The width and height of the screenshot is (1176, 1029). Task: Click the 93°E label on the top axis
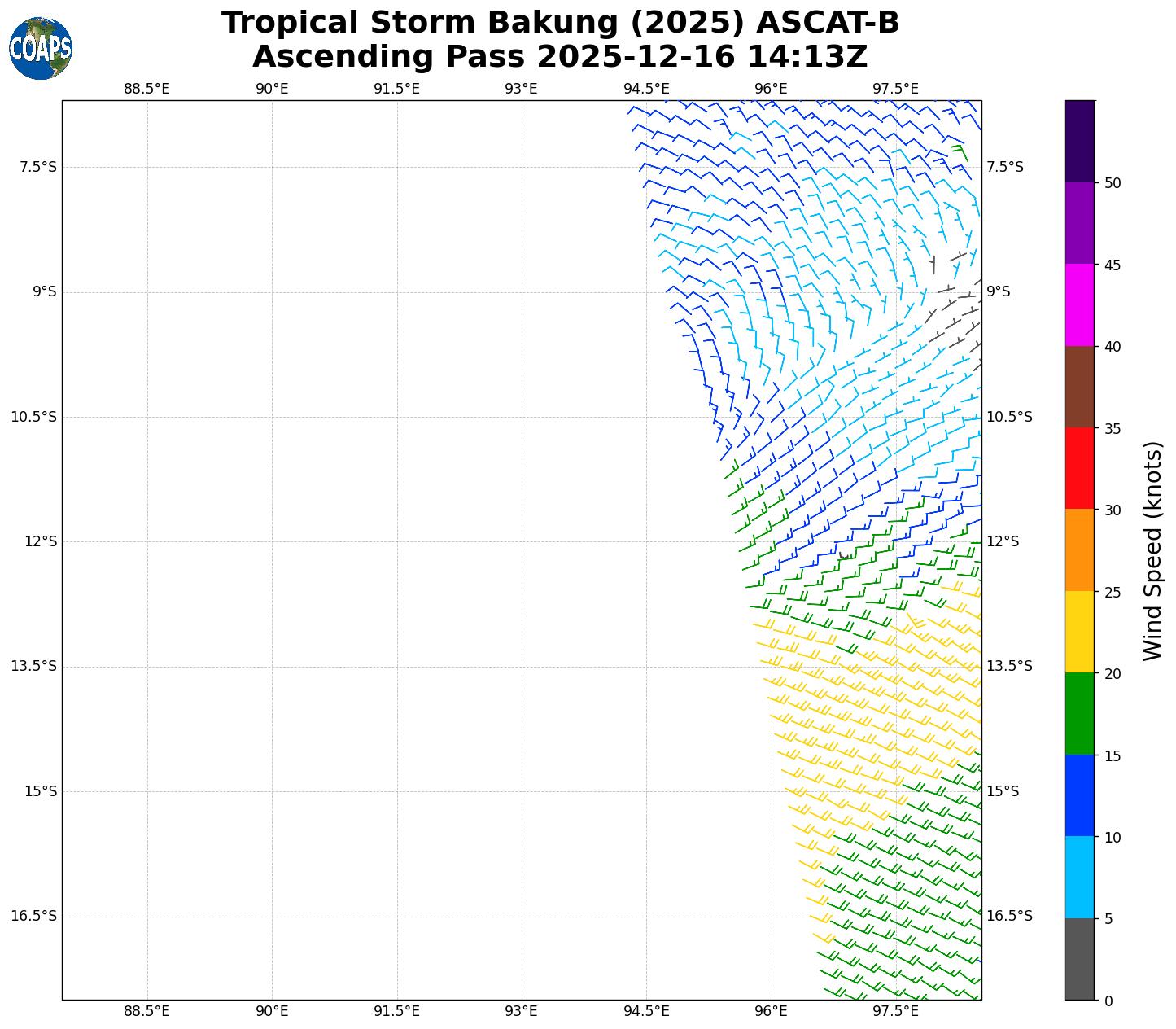521,89
